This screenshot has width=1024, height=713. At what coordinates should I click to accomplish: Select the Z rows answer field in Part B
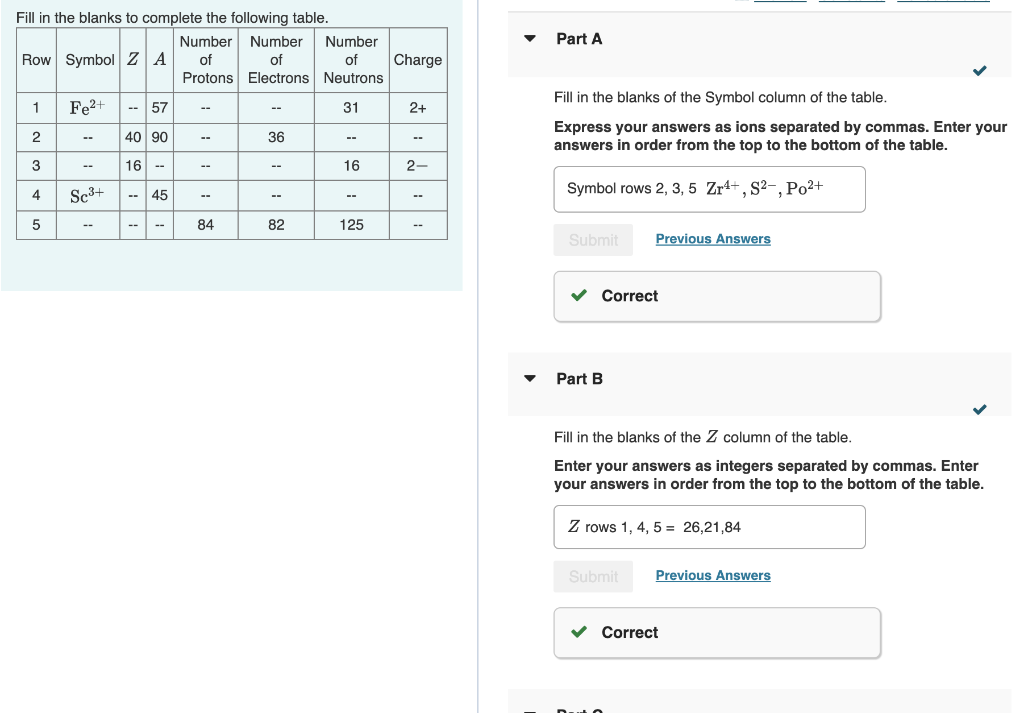tap(709, 527)
